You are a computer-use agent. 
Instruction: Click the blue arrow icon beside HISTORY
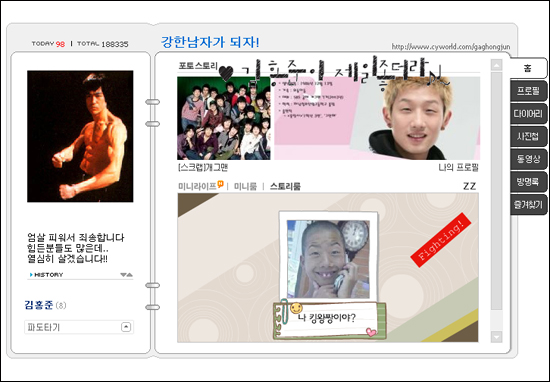[31, 275]
